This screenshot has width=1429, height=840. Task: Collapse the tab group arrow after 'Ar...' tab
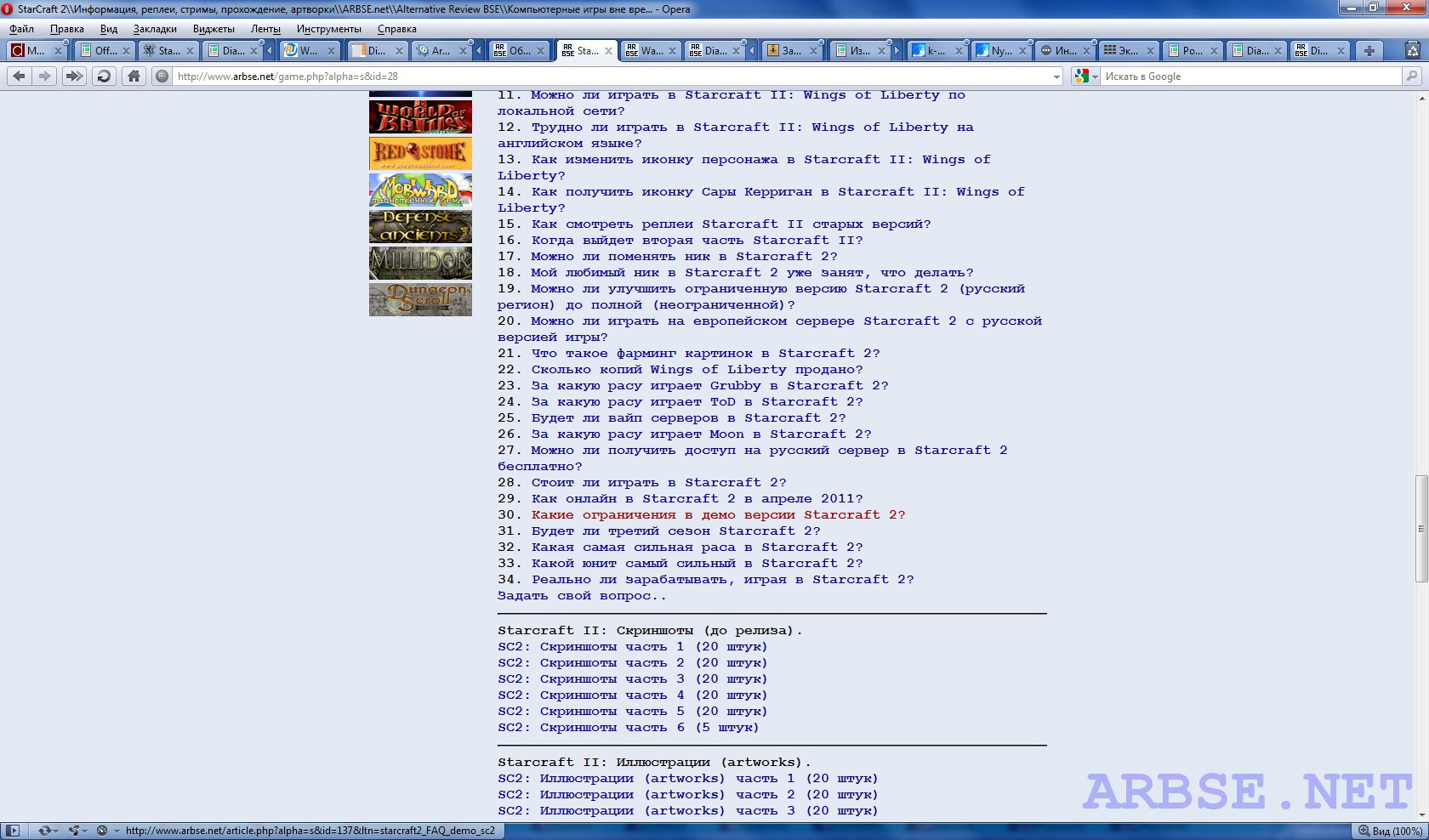[x=478, y=51]
